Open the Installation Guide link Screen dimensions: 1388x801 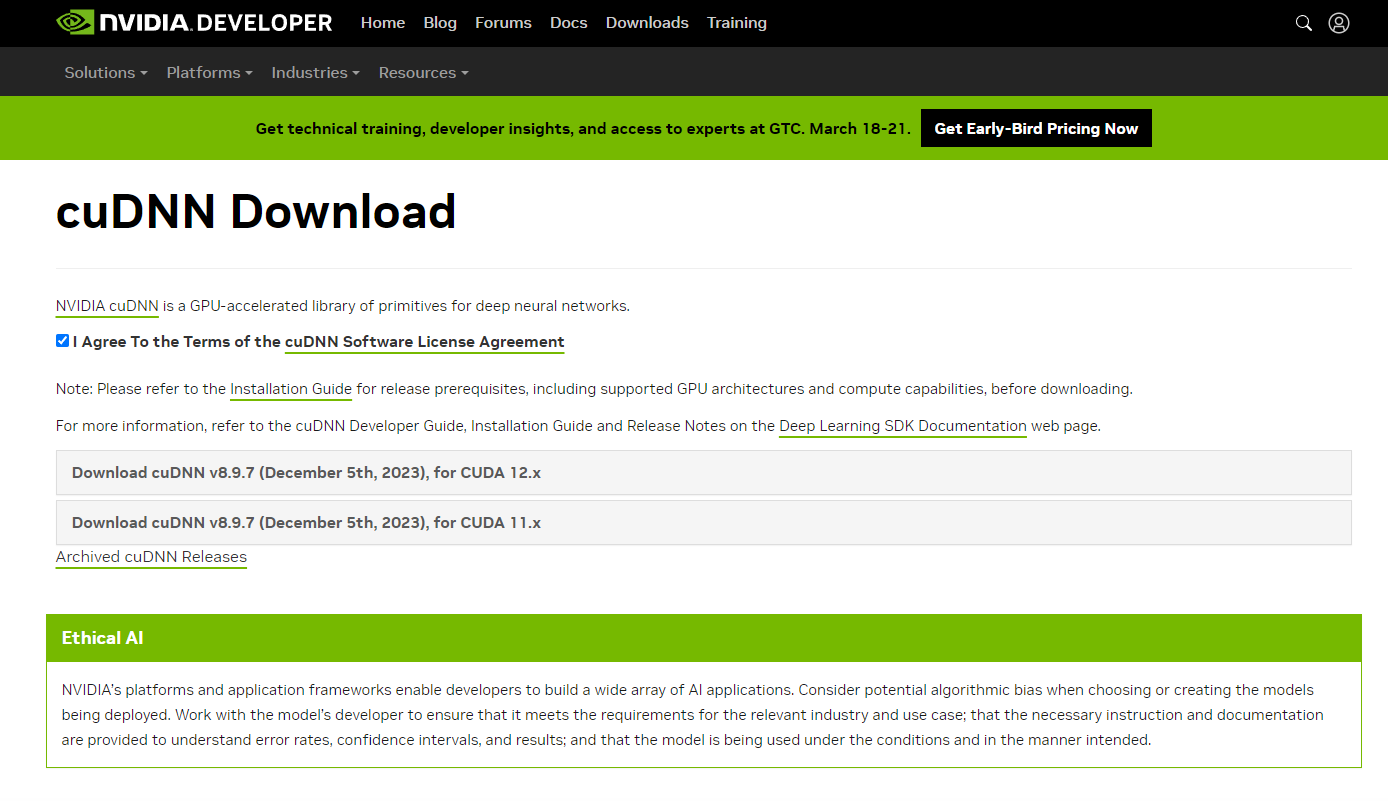pos(291,389)
